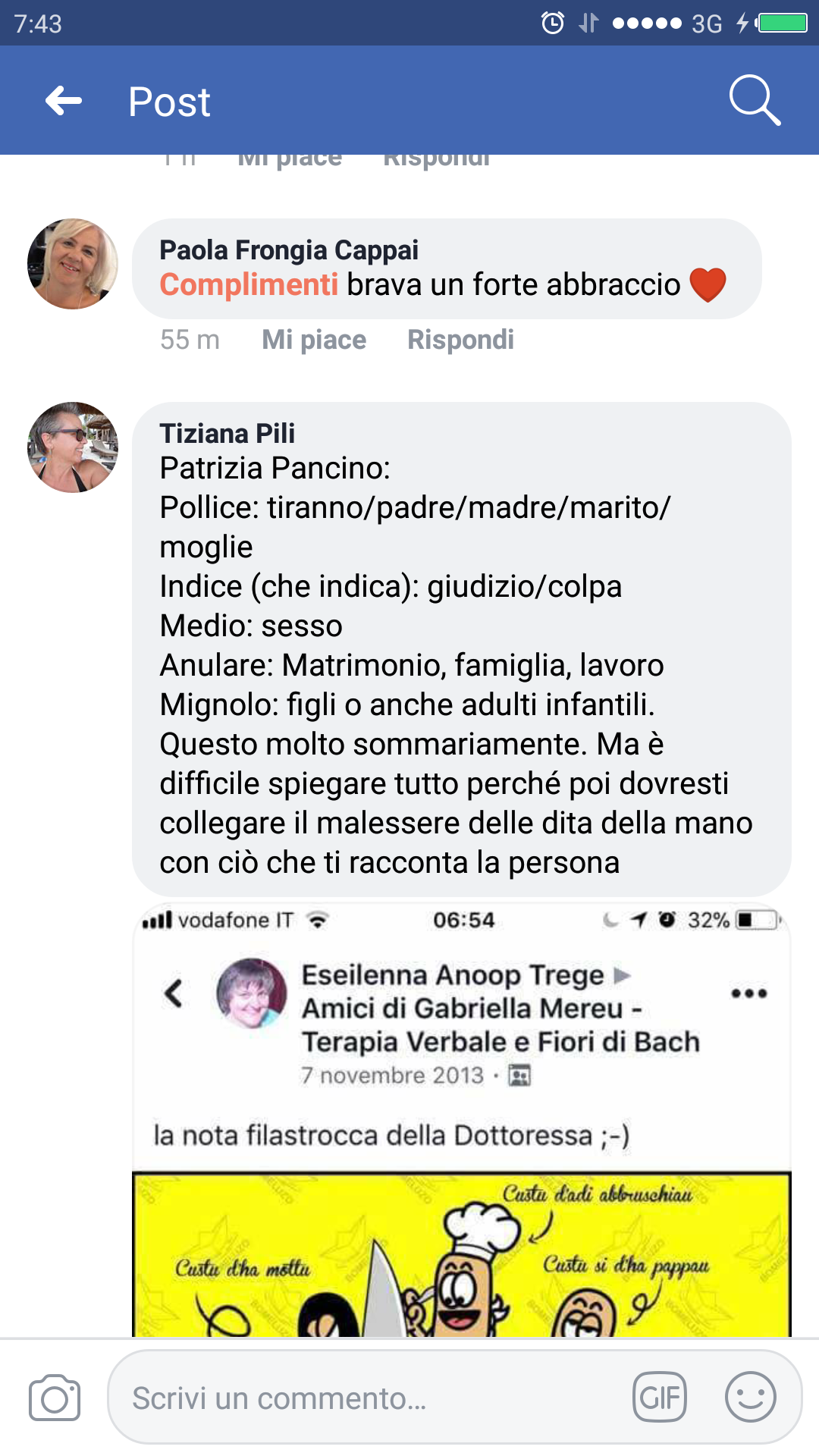Tap the 55 m comment timestamp
The height and width of the screenshot is (1456, 819).
(190, 340)
